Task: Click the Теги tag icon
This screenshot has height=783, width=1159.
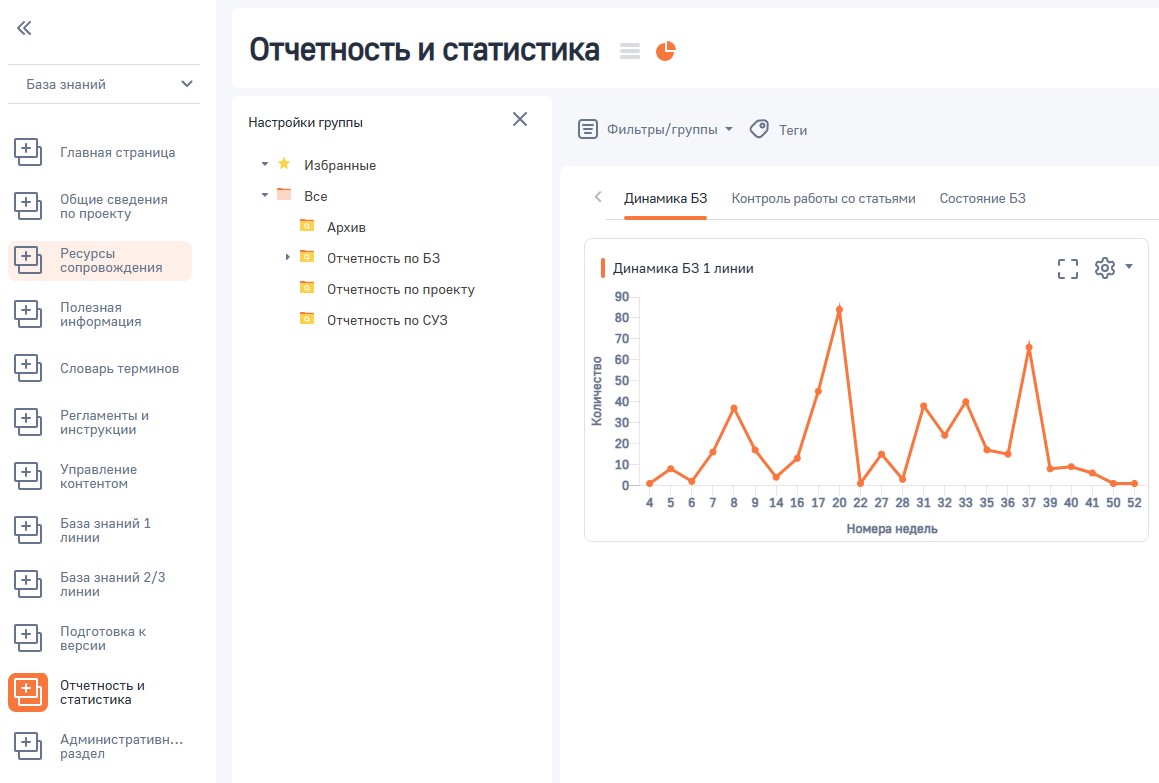Action: [x=758, y=128]
